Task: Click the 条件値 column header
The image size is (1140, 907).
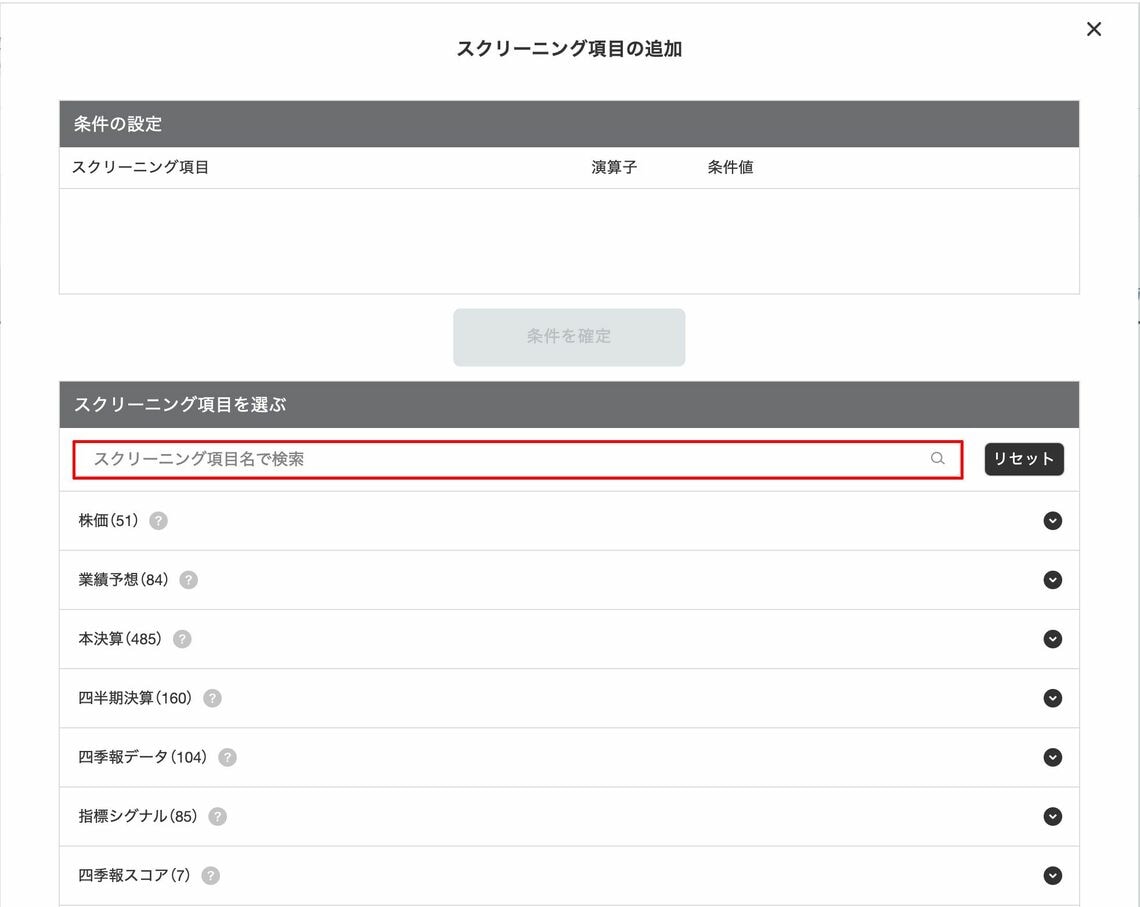Action: (731, 167)
